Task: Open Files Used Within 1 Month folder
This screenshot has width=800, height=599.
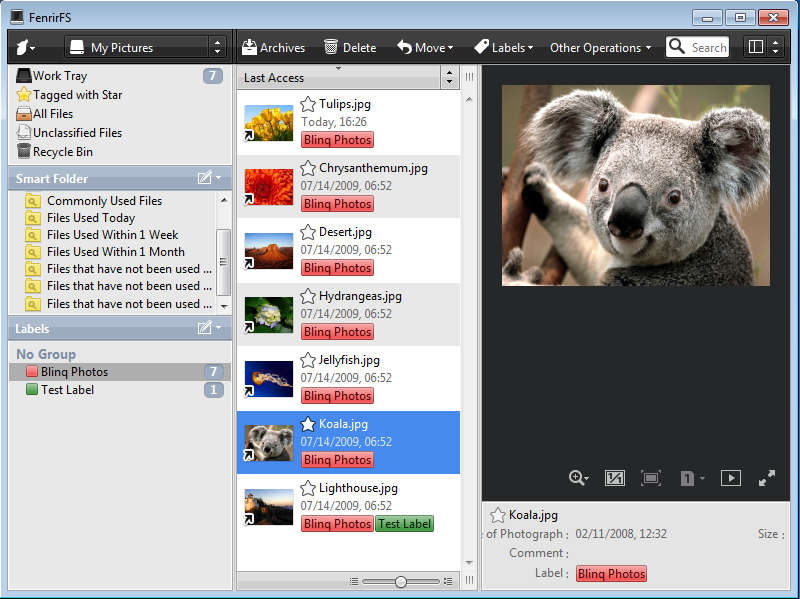Action: [x=115, y=252]
